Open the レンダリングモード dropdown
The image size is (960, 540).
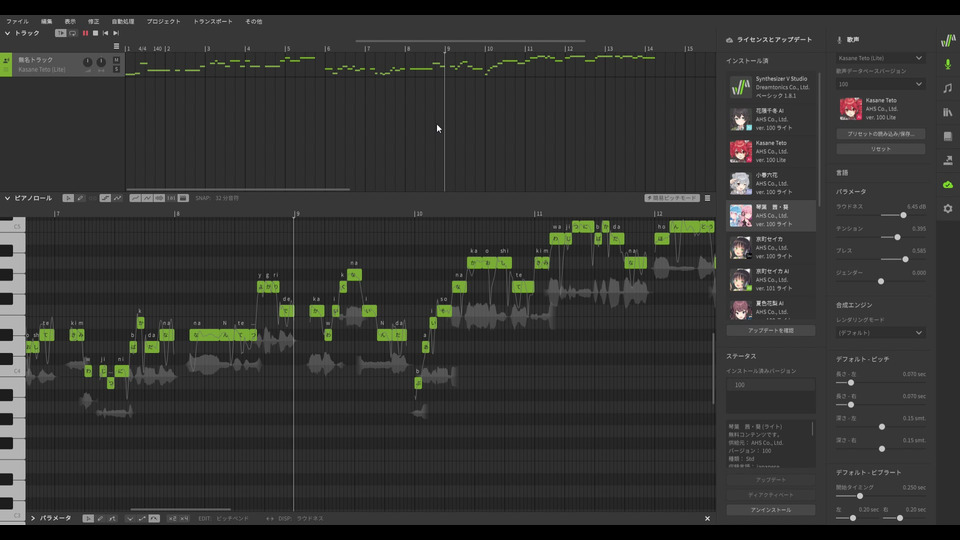(880, 333)
